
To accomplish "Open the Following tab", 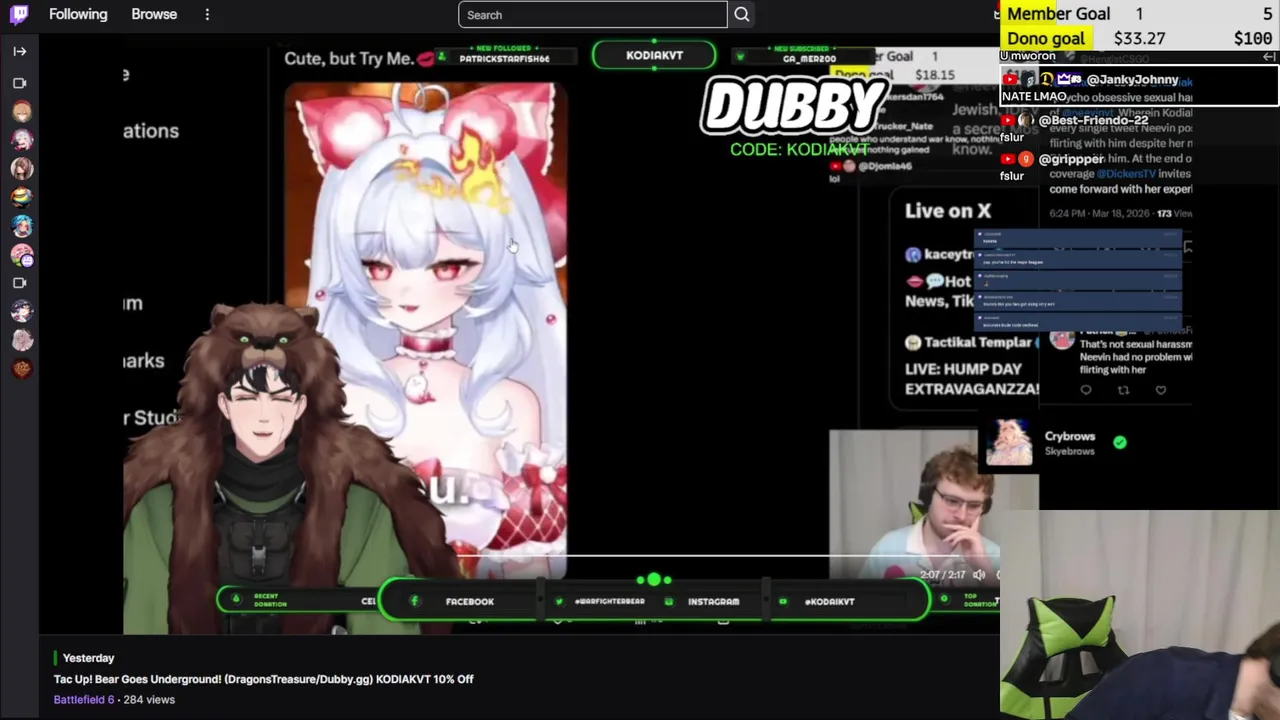I will (x=78, y=14).
